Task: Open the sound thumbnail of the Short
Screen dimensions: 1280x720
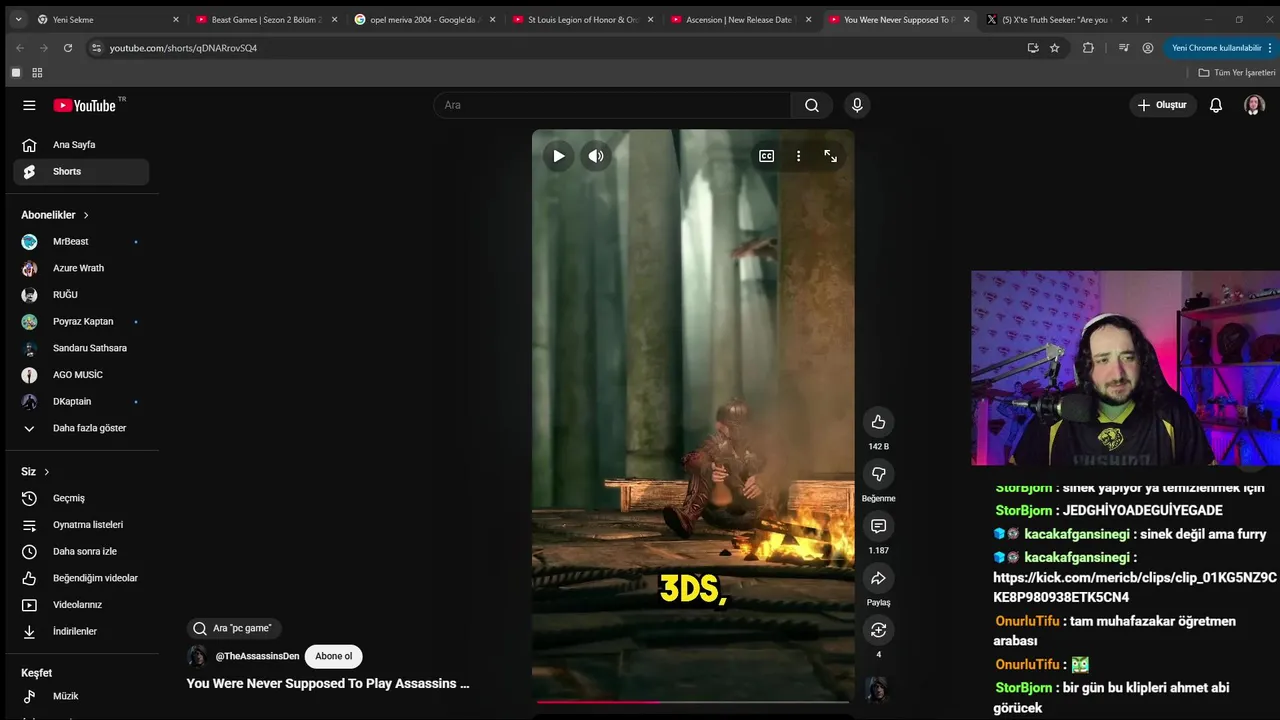Action: (x=877, y=689)
